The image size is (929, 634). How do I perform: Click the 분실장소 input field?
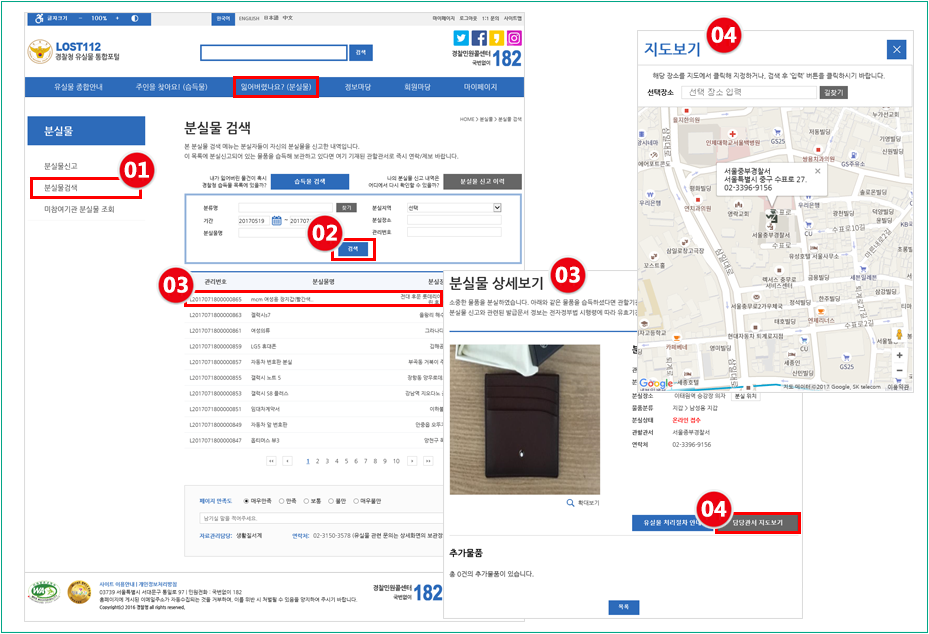[454, 220]
